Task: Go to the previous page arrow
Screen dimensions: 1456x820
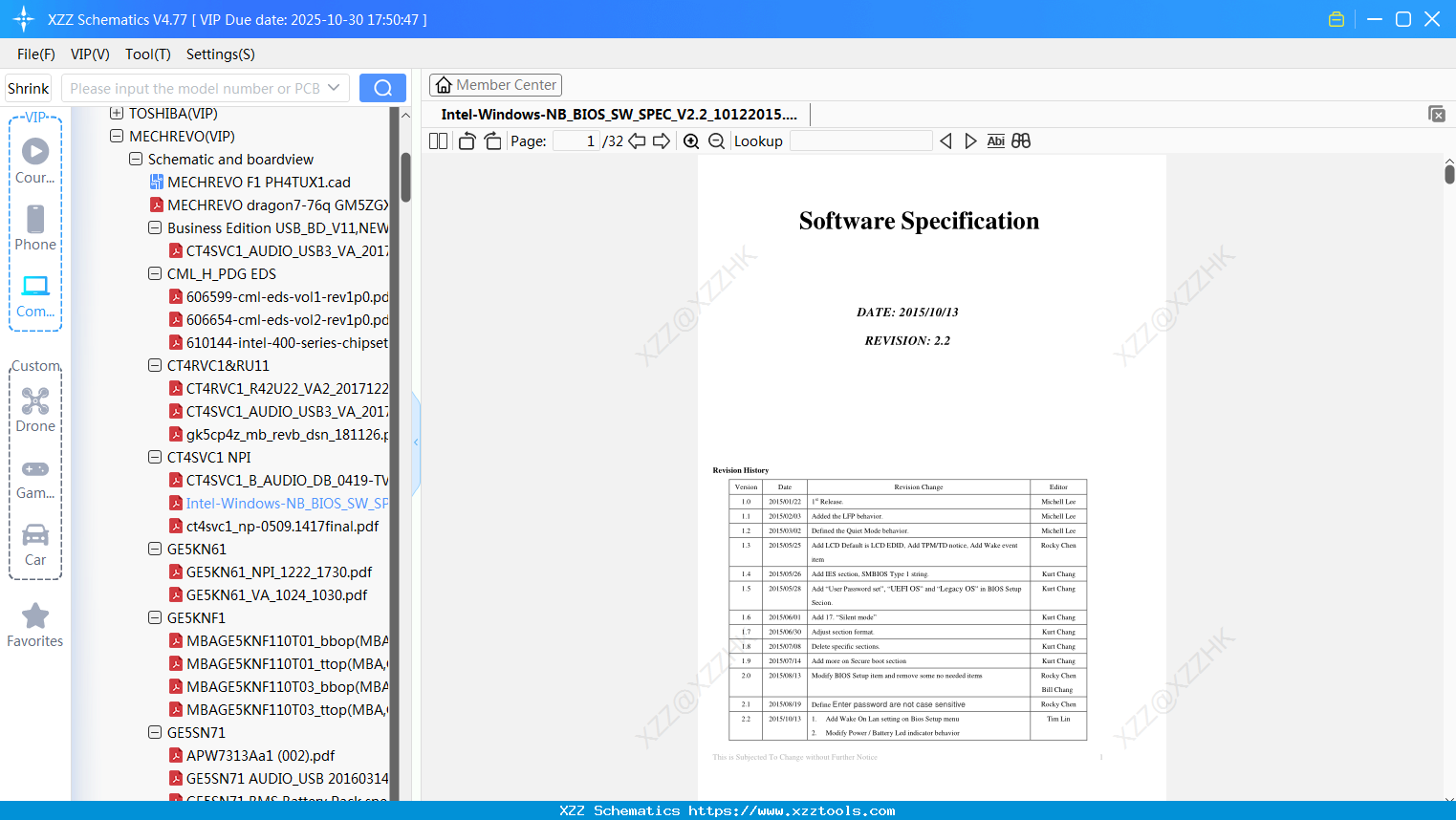Action: click(637, 141)
